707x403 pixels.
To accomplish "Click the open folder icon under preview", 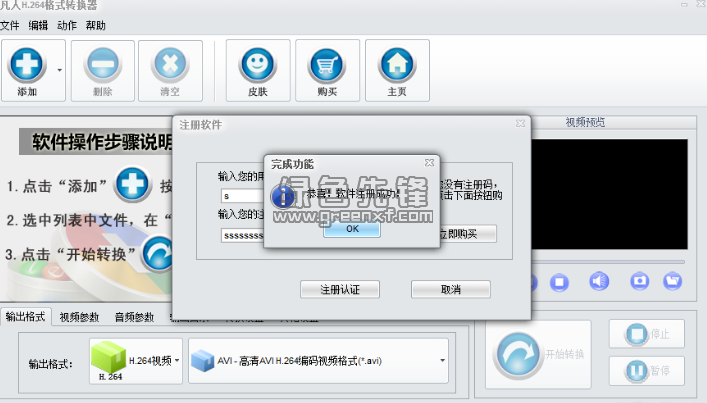I will tap(673, 280).
